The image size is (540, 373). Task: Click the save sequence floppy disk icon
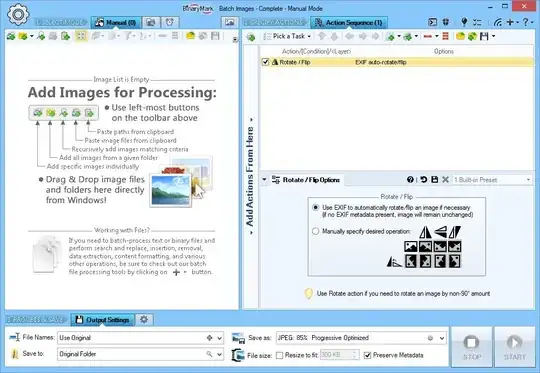[x=484, y=36]
